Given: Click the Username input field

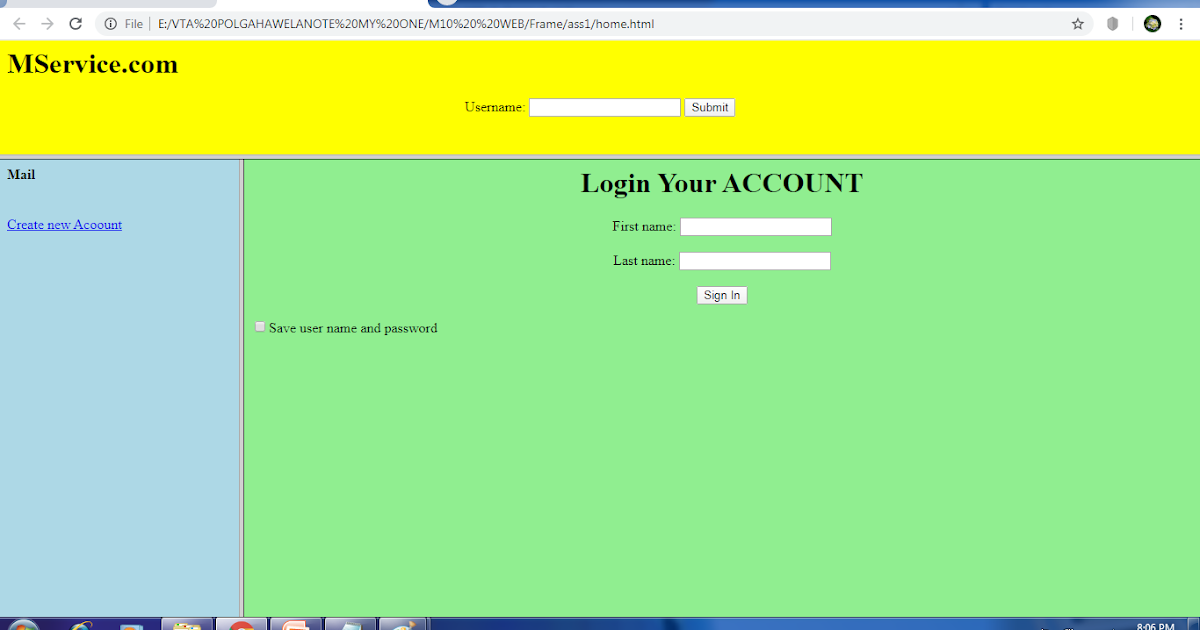Looking at the screenshot, I should tap(604, 107).
